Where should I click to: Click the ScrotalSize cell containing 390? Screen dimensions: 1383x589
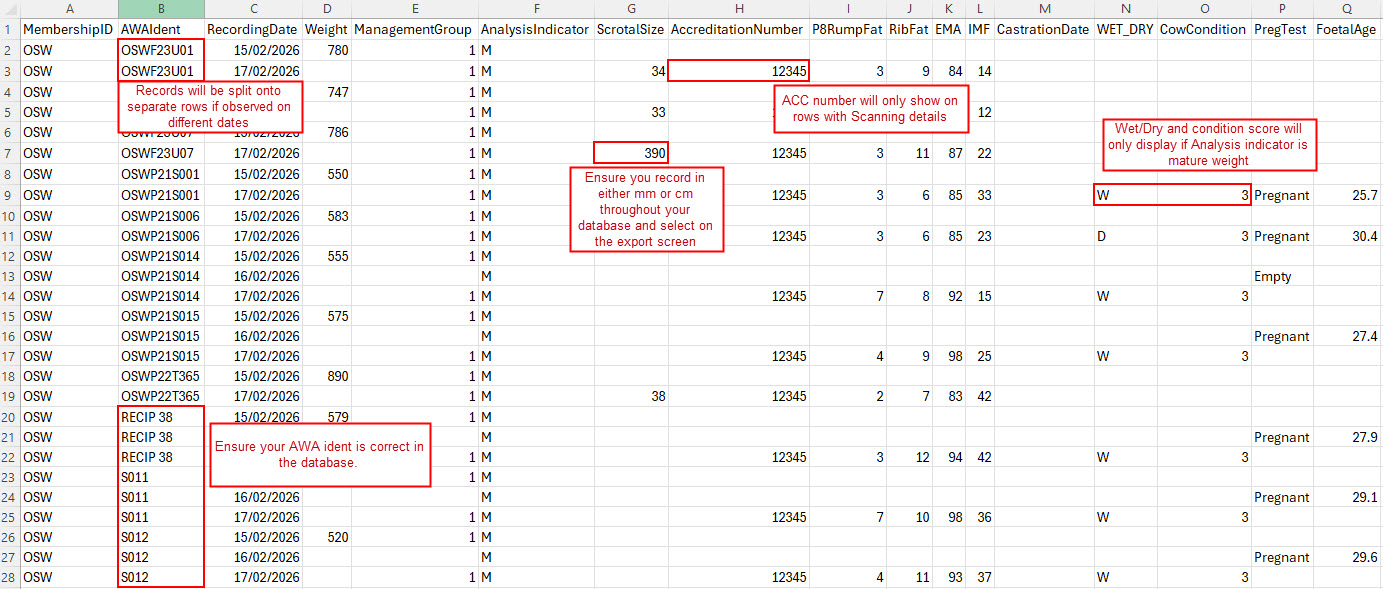[x=630, y=153]
